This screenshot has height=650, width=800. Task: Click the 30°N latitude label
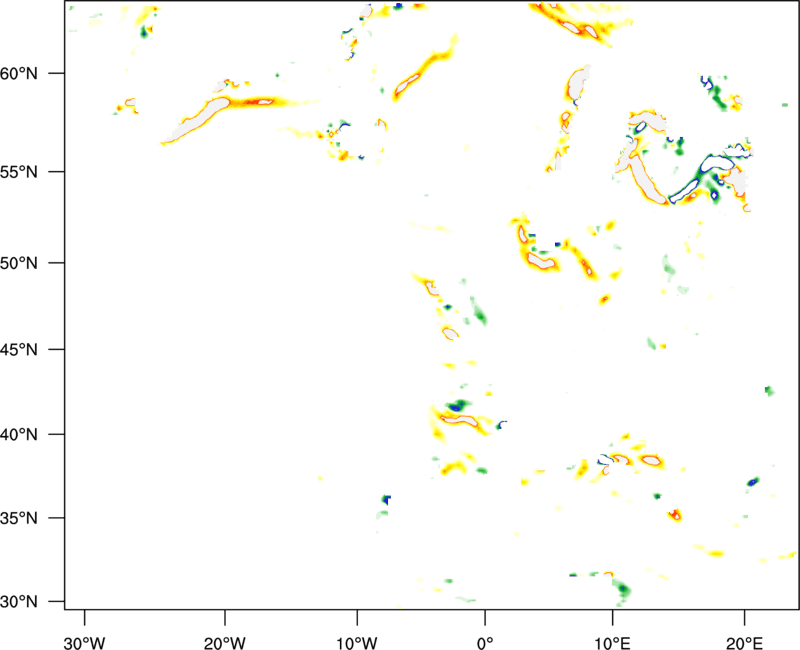(x=19, y=602)
